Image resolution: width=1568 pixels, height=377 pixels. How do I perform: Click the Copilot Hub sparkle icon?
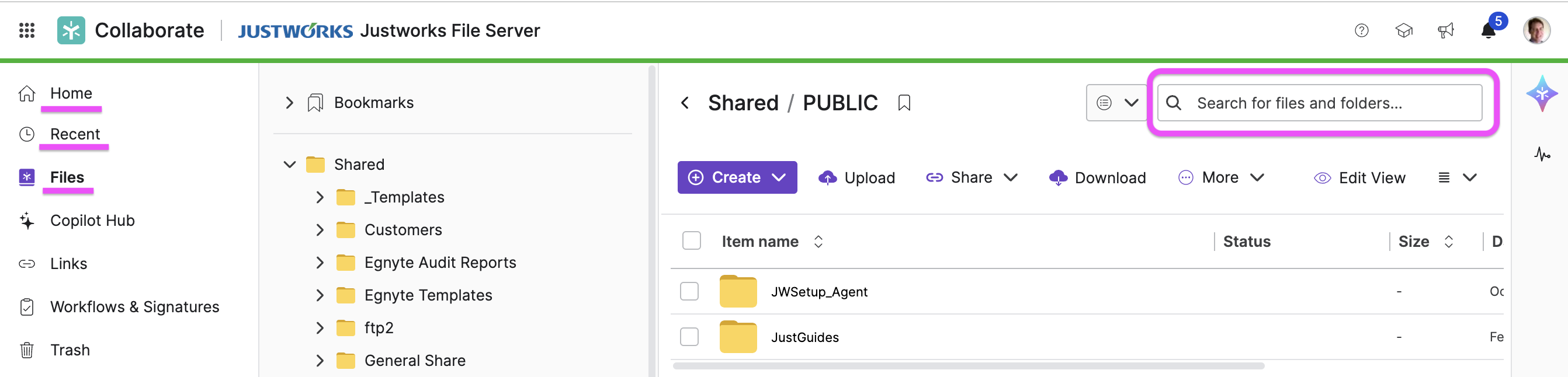(x=27, y=221)
